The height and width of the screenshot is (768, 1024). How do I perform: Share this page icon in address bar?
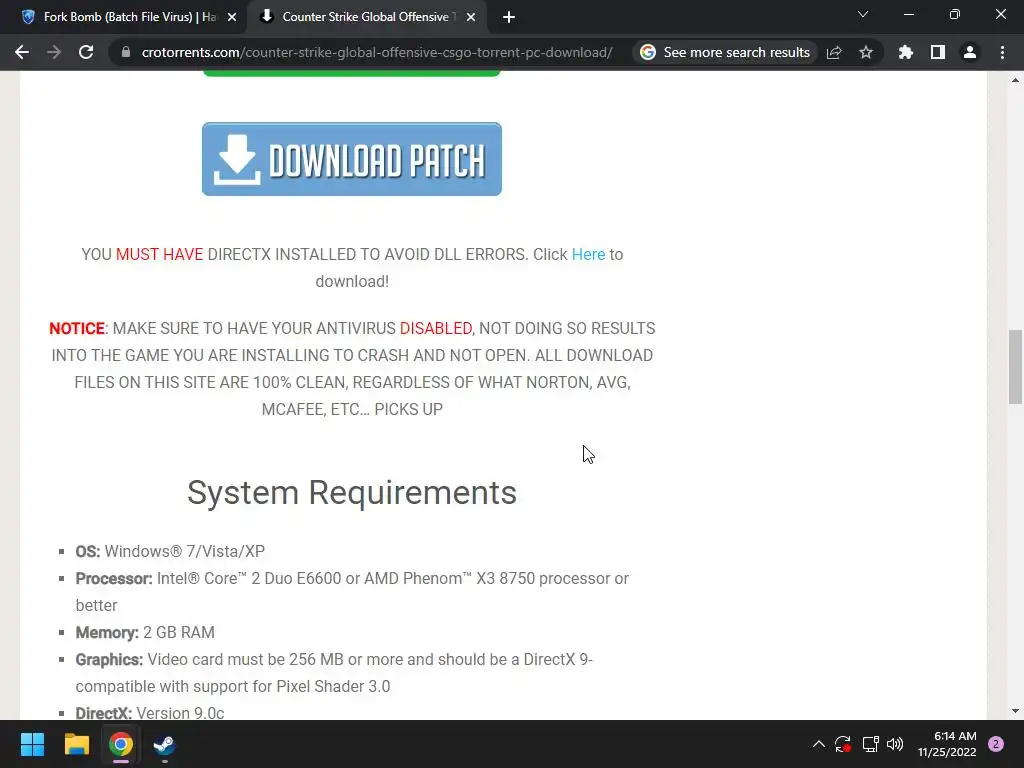(834, 52)
